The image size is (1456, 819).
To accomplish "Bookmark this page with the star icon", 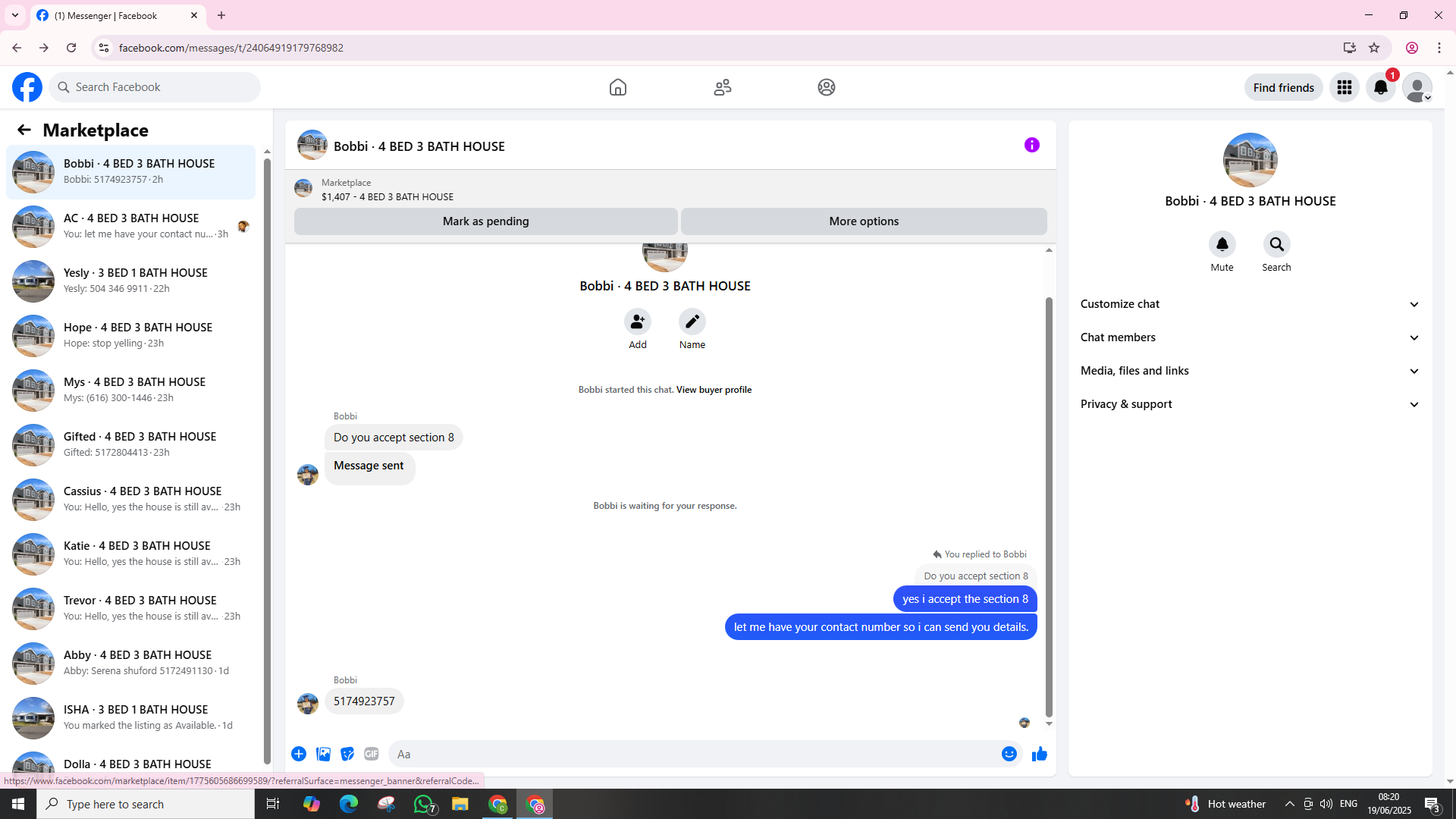I will click(x=1374, y=48).
